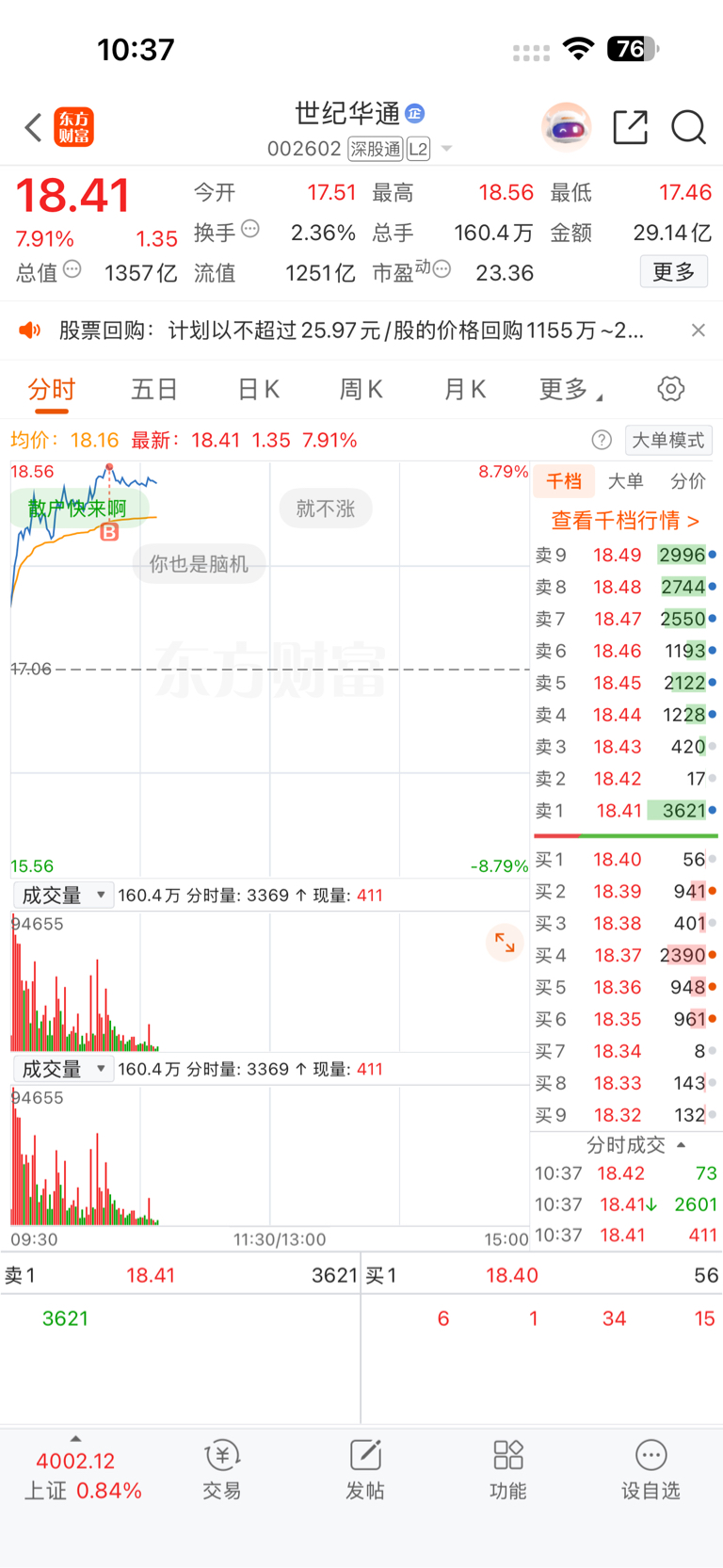Tap the bottom 买1 18.40 56 detail row
The image size is (723, 1568).
542,1275
